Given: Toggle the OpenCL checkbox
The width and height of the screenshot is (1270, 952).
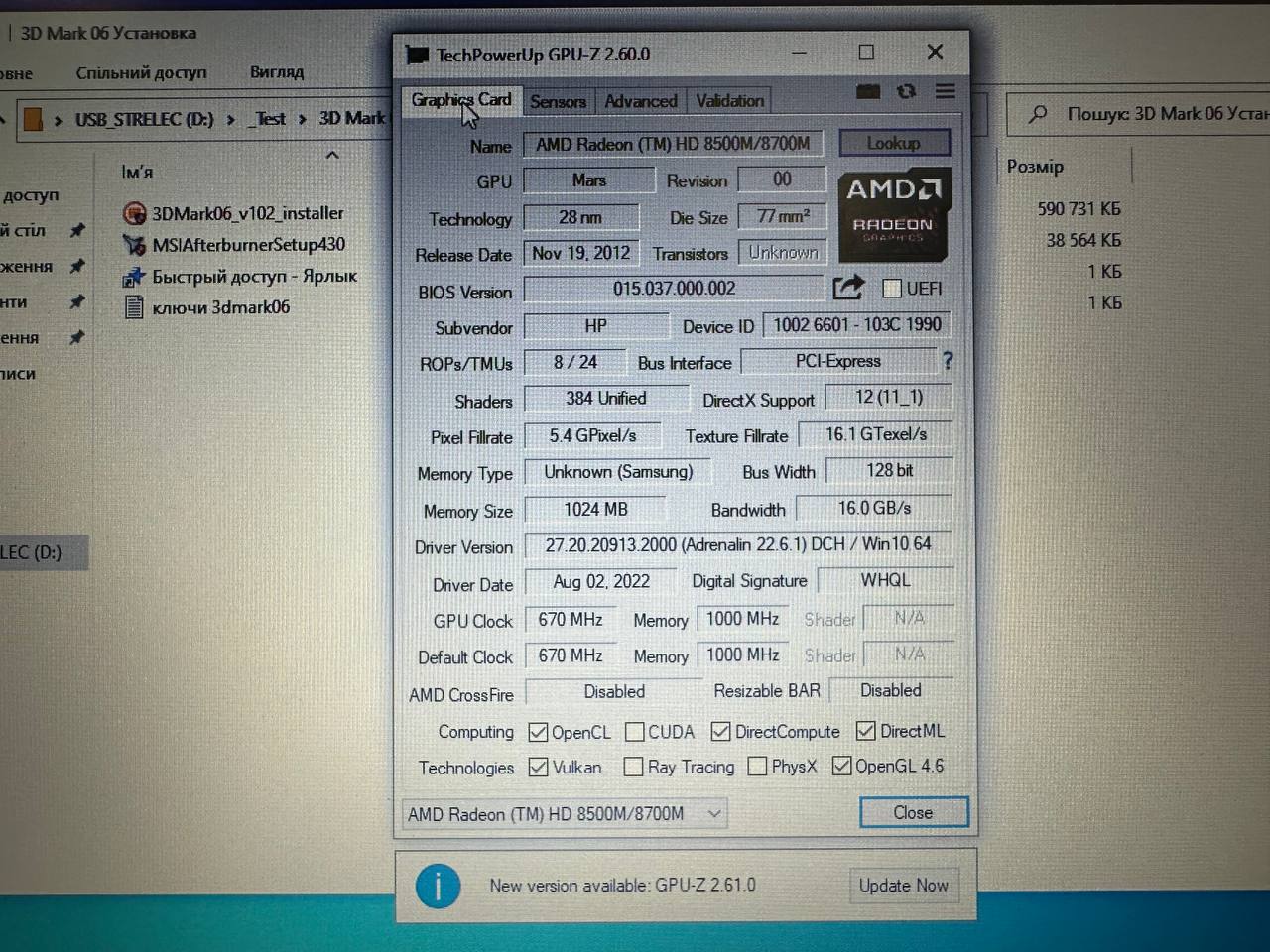Looking at the screenshot, I should [x=538, y=732].
